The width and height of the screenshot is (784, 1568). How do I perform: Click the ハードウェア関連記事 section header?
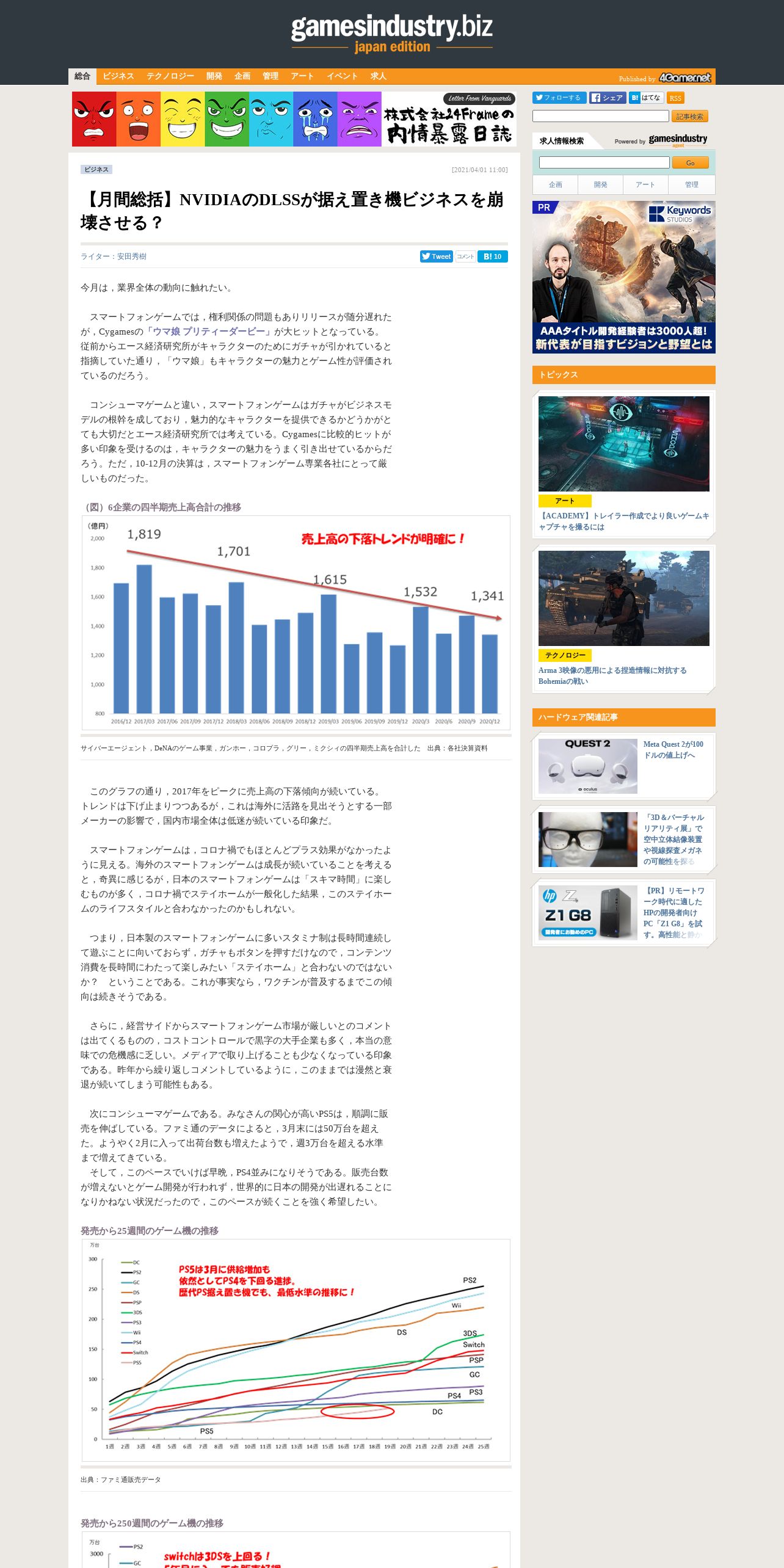pyautogui.click(x=623, y=717)
